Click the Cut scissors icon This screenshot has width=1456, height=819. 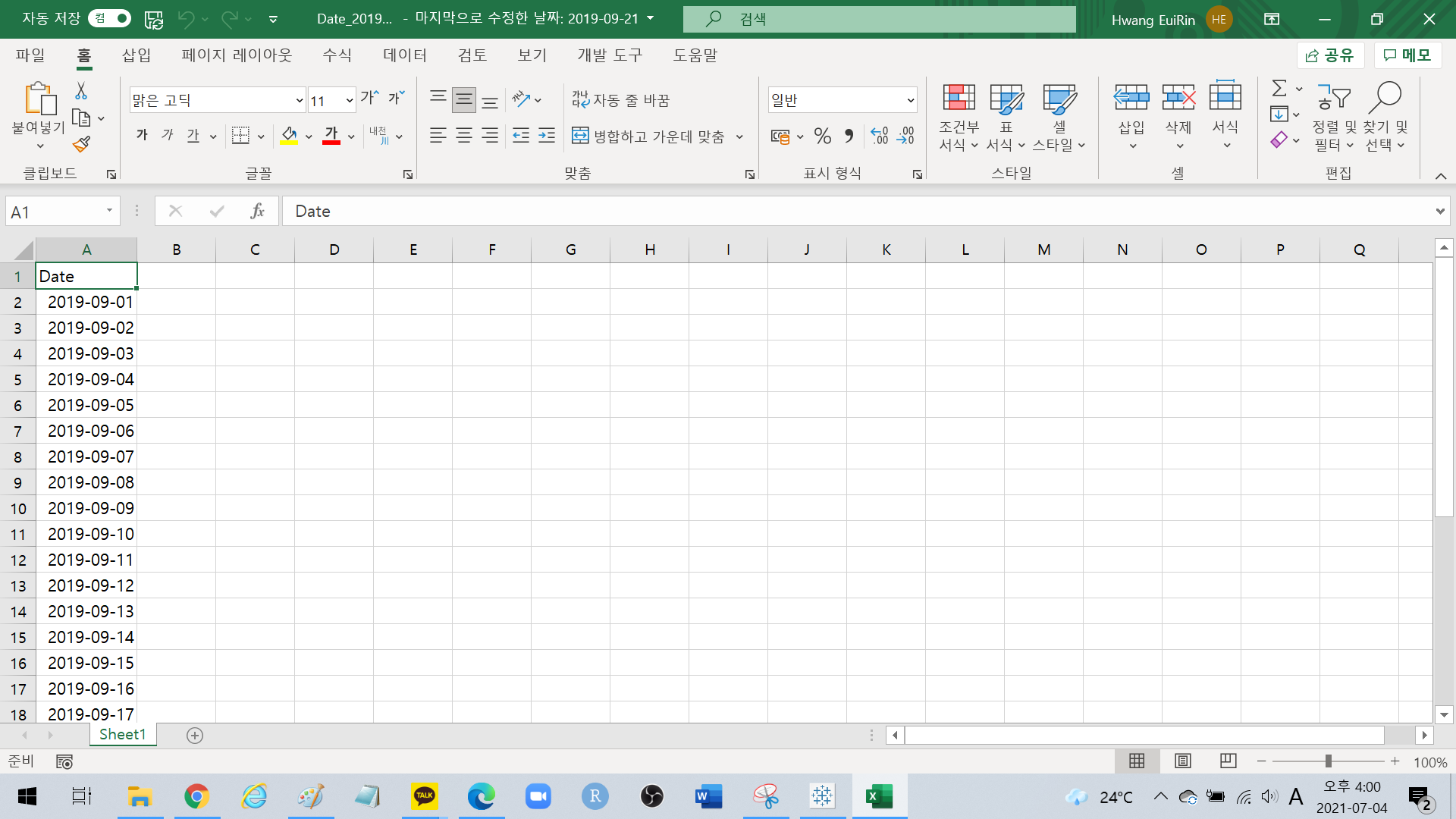click(x=81, y=91)
